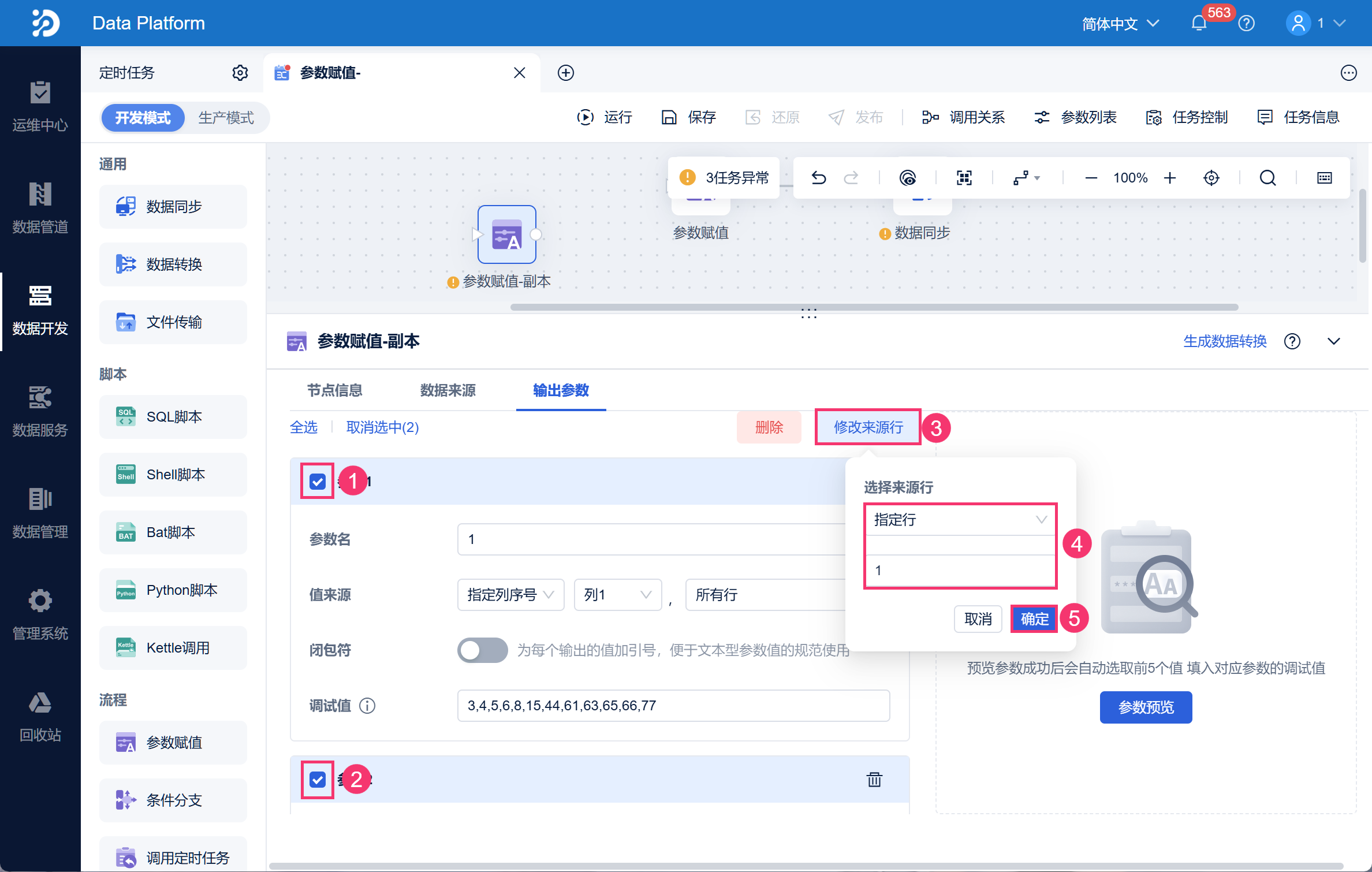1372x872 pixels.
Task: Click the user avatar icon
Action: point(1298,23)
